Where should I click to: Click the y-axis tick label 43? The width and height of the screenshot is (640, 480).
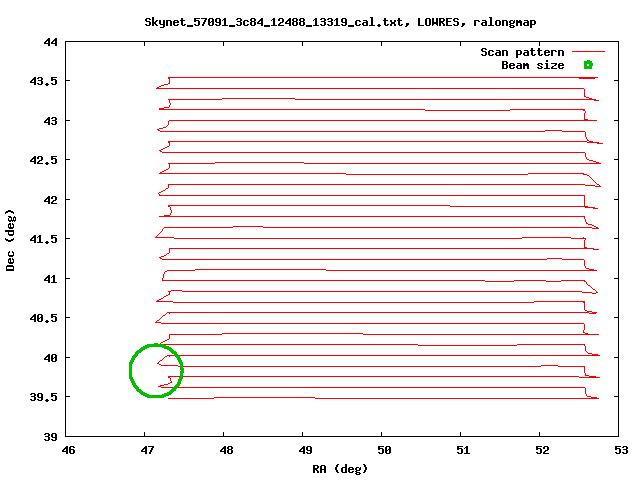[51, 121]
